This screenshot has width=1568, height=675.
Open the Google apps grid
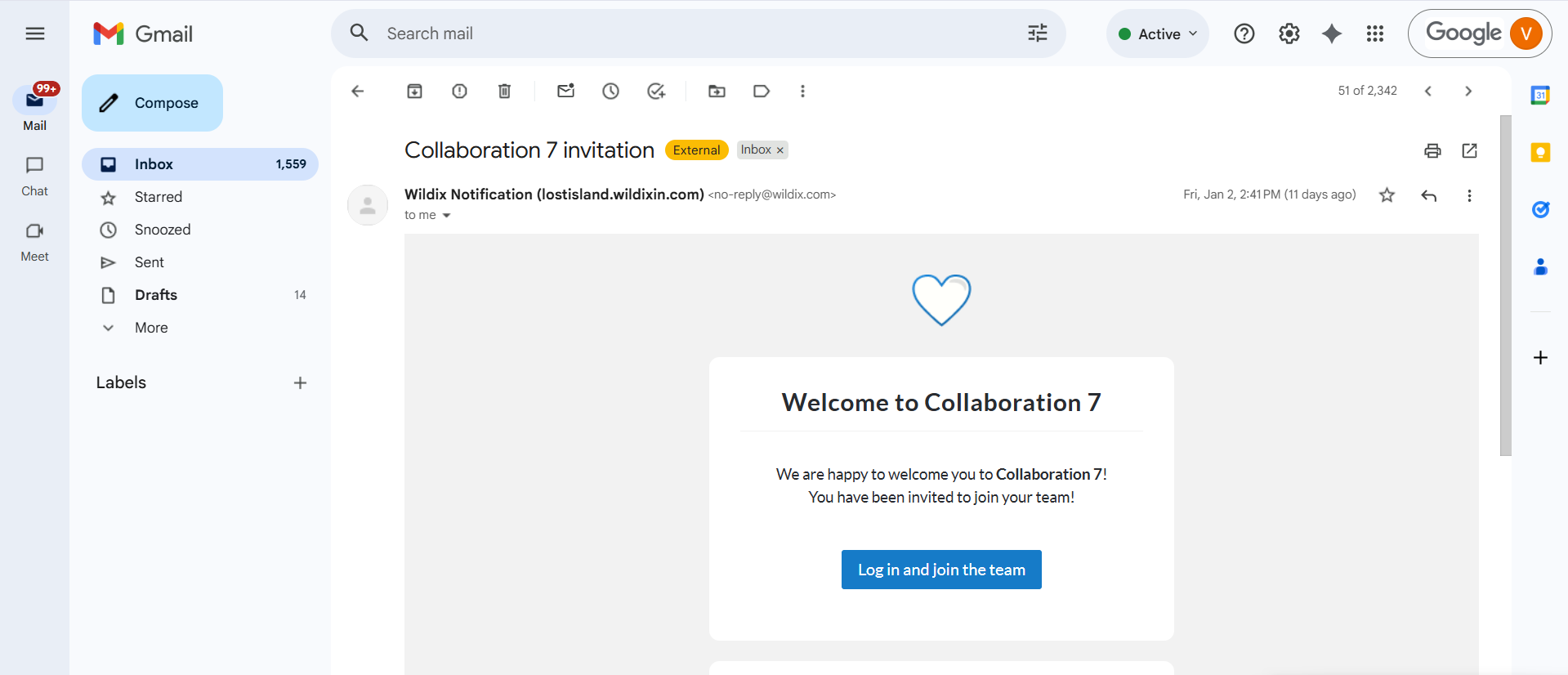click(x=1375, y=34)
